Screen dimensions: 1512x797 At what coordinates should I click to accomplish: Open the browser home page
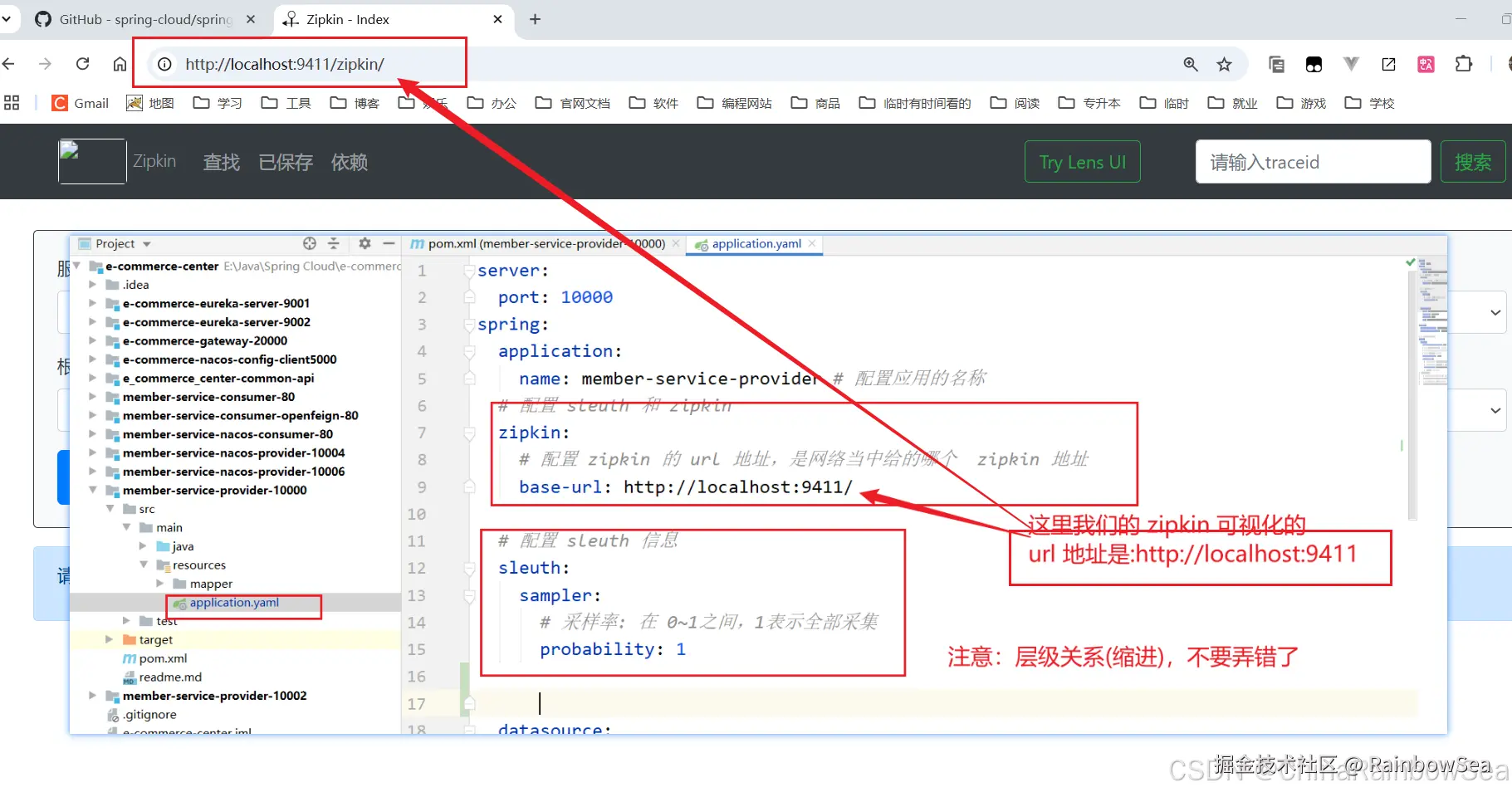(120, 64)
